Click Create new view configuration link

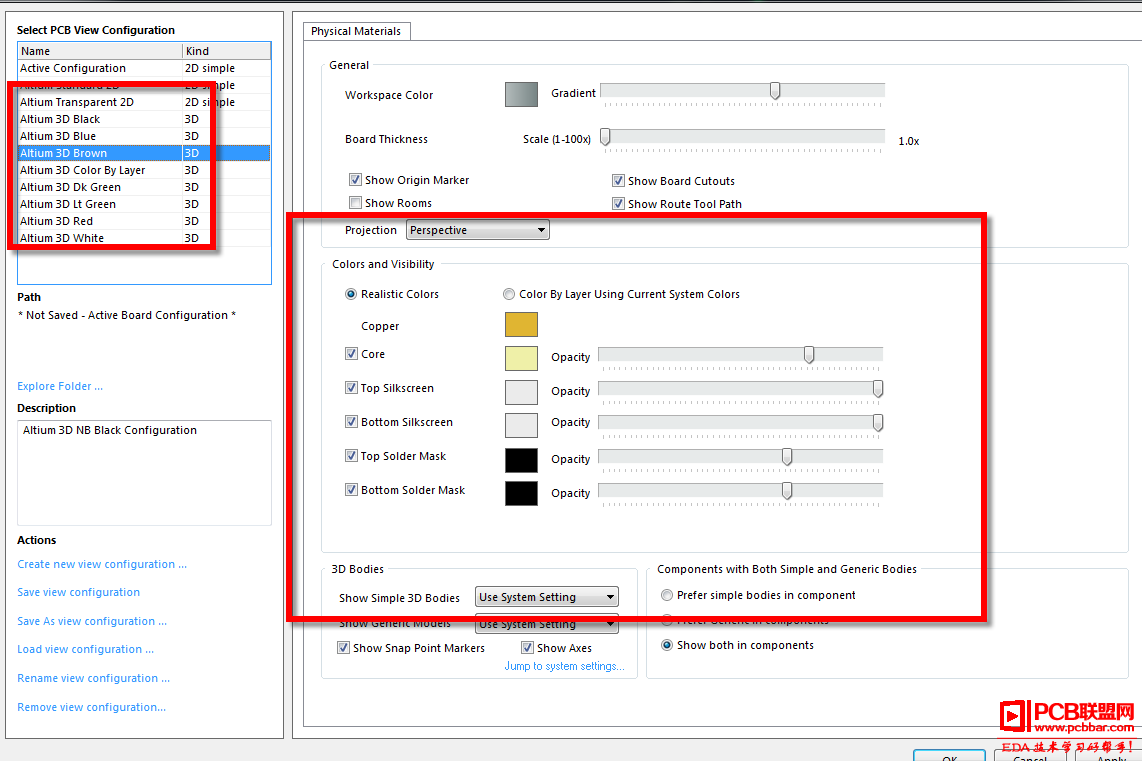tap(102, 564)
